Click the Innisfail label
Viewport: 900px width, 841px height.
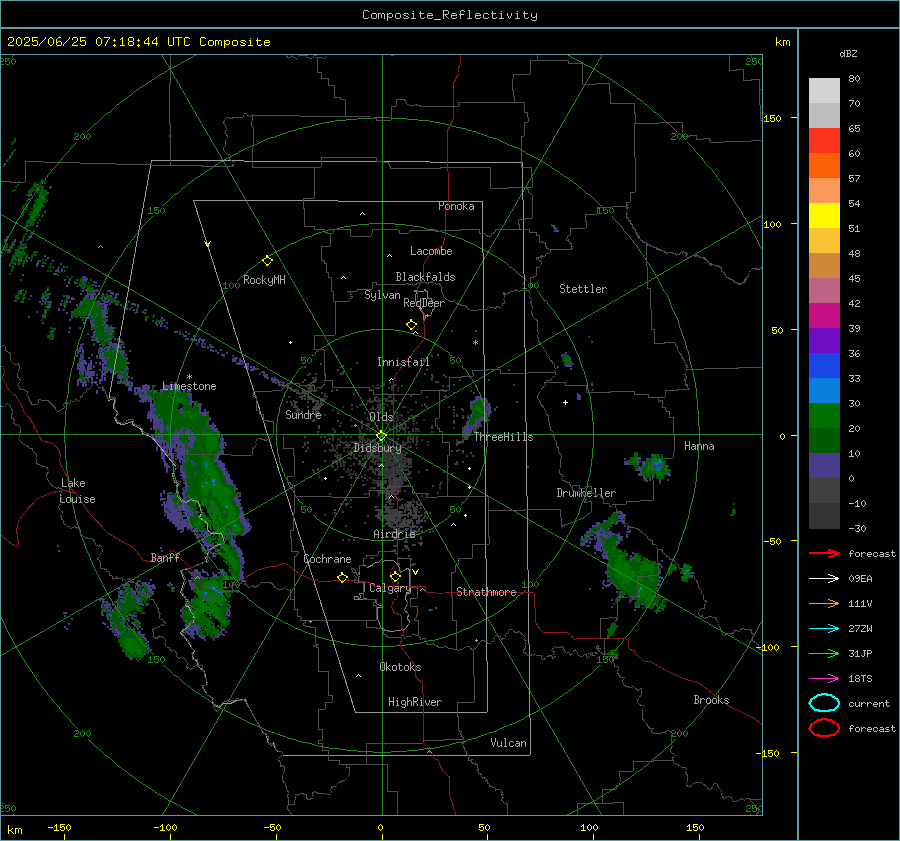[403, 362]
